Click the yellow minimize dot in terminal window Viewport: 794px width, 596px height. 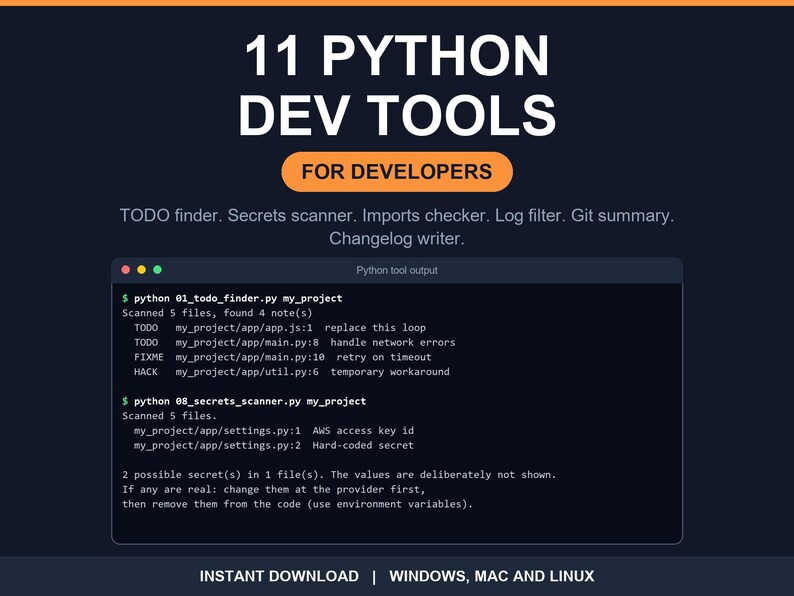[142, 269]
